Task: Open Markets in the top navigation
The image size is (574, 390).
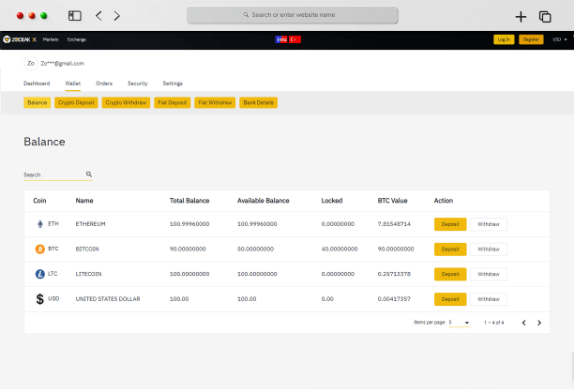Action: [51, 40]
